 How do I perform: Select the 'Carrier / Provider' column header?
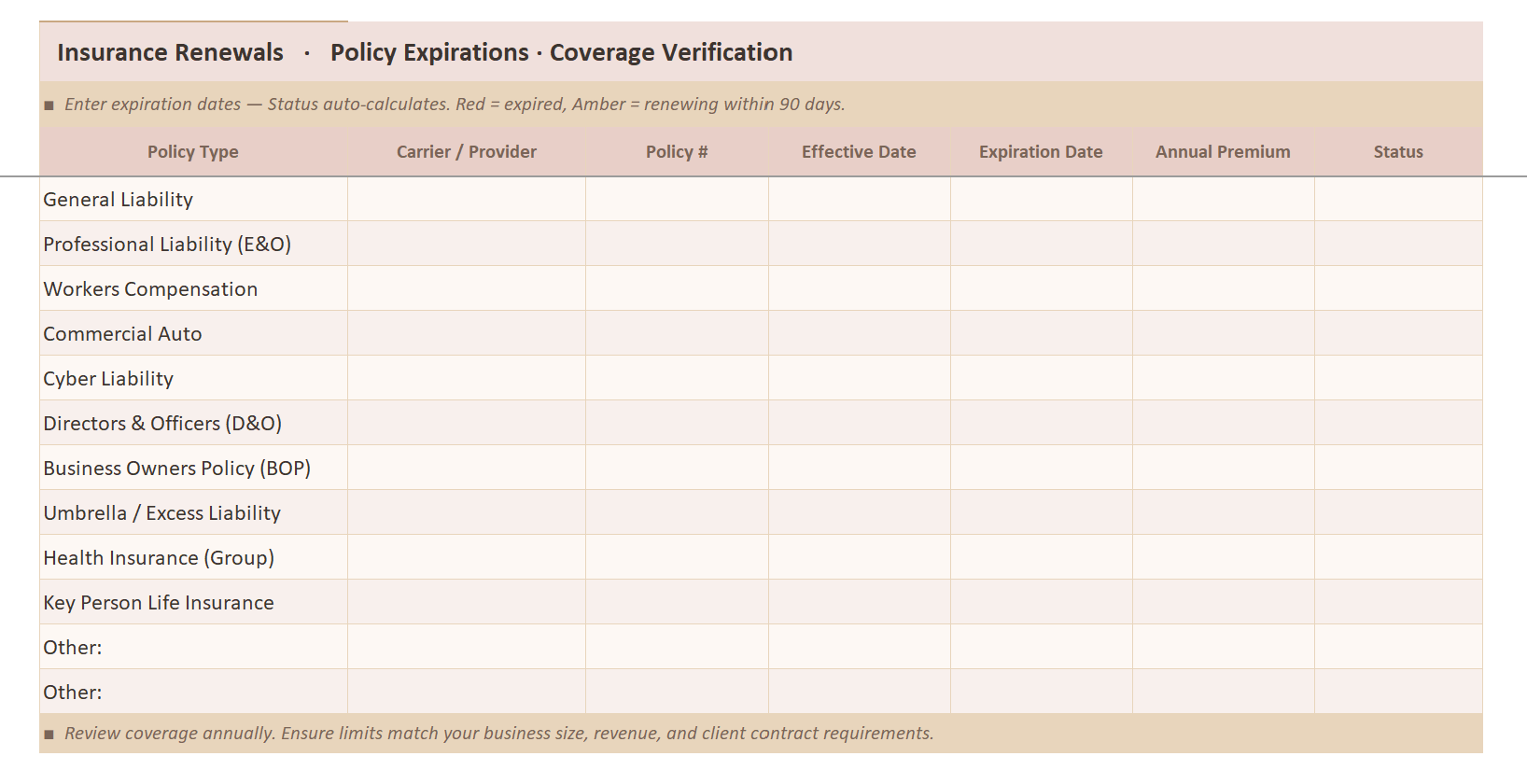pos(467,152)
